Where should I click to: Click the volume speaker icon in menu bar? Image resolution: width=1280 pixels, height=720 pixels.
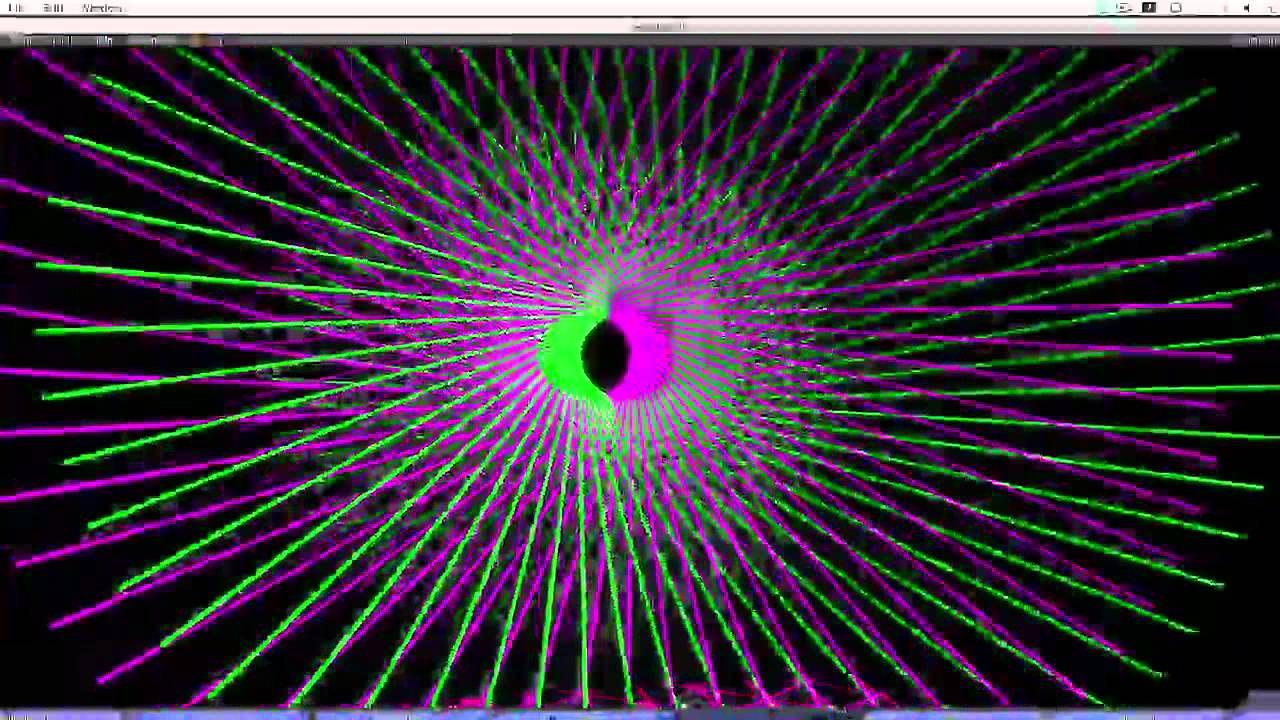[x=1247, y=8]
